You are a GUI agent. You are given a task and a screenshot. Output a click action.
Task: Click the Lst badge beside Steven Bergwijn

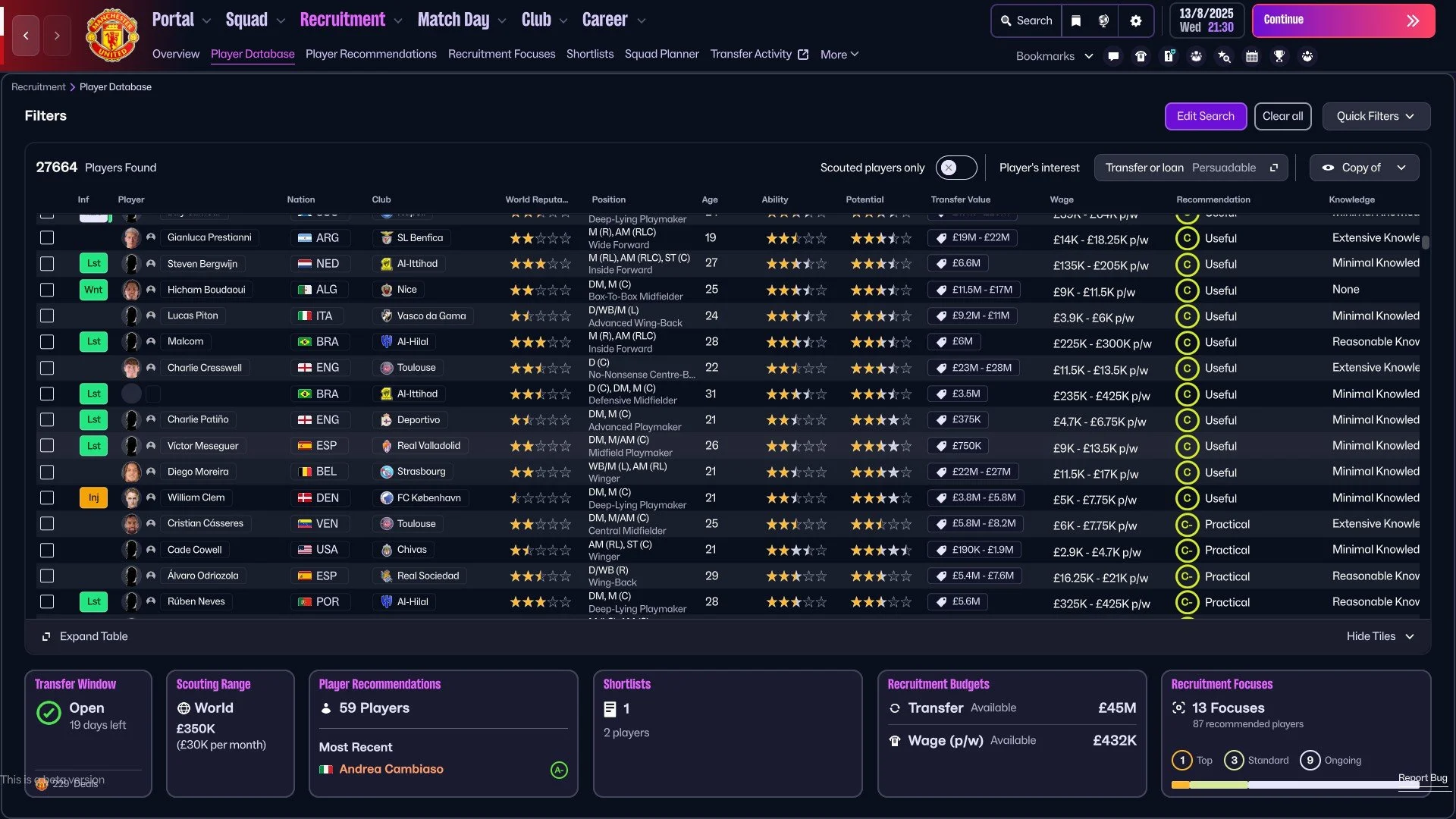point(94,264)
